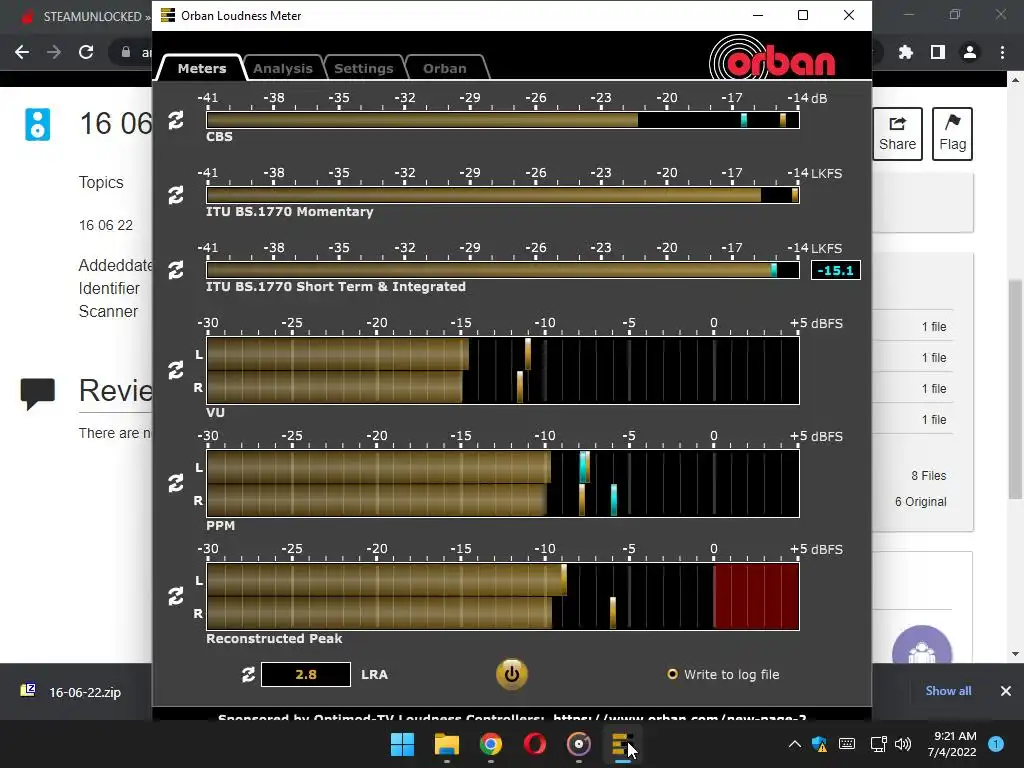The width and height of the screenshot is (1024, 768).
Task: Click the Chrome page vertical scrollbar
Action: 1015,389
